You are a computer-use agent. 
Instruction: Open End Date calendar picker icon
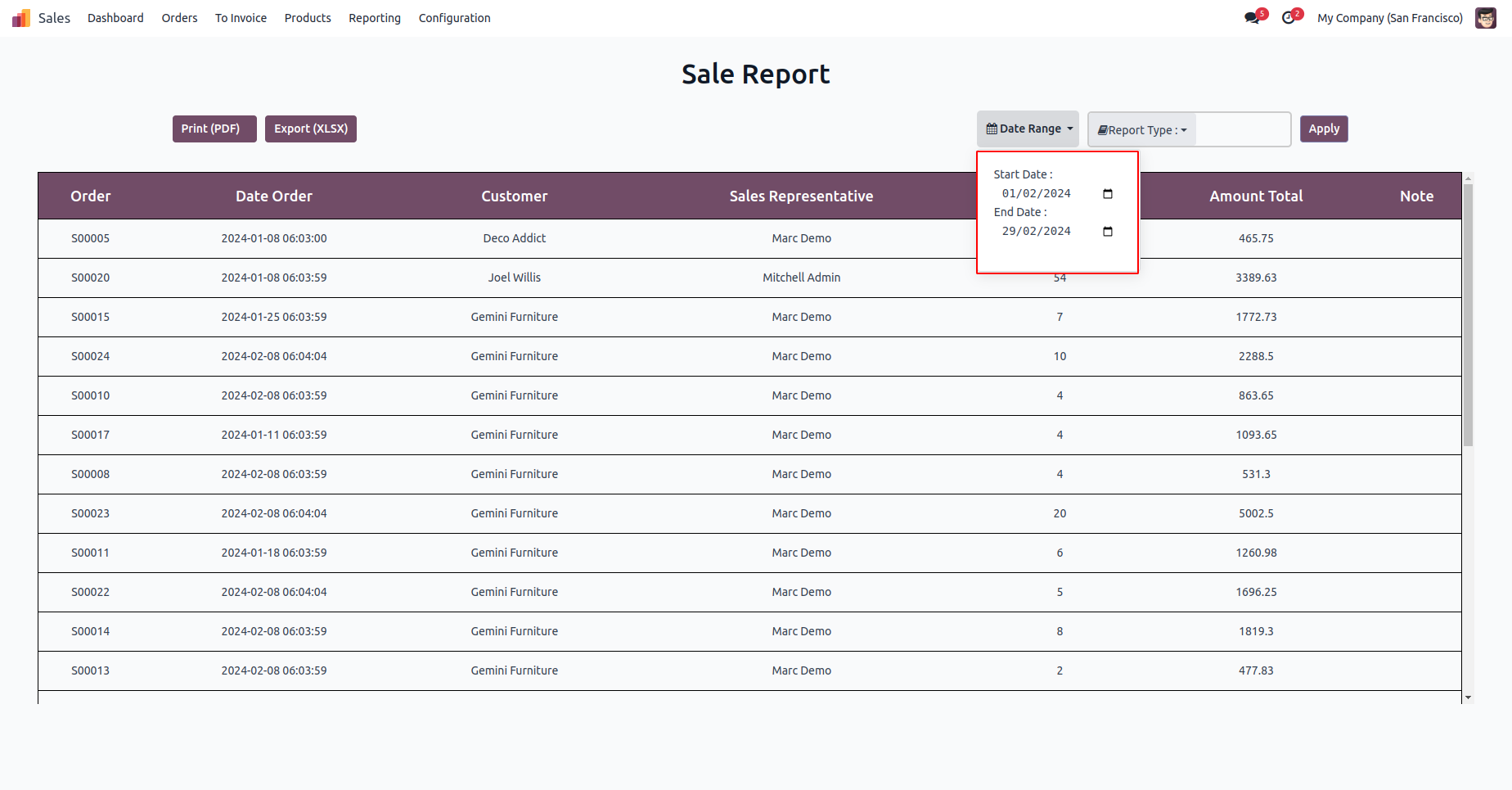point(1108,232)
